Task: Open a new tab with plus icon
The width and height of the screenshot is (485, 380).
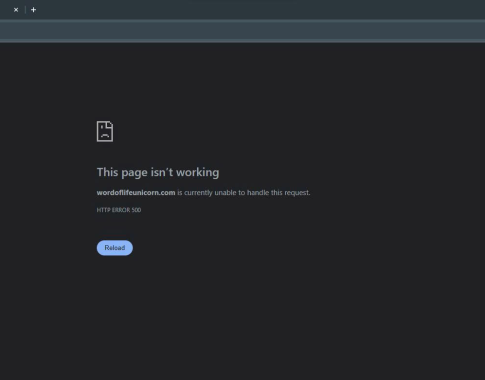Action: click(33, 10)
